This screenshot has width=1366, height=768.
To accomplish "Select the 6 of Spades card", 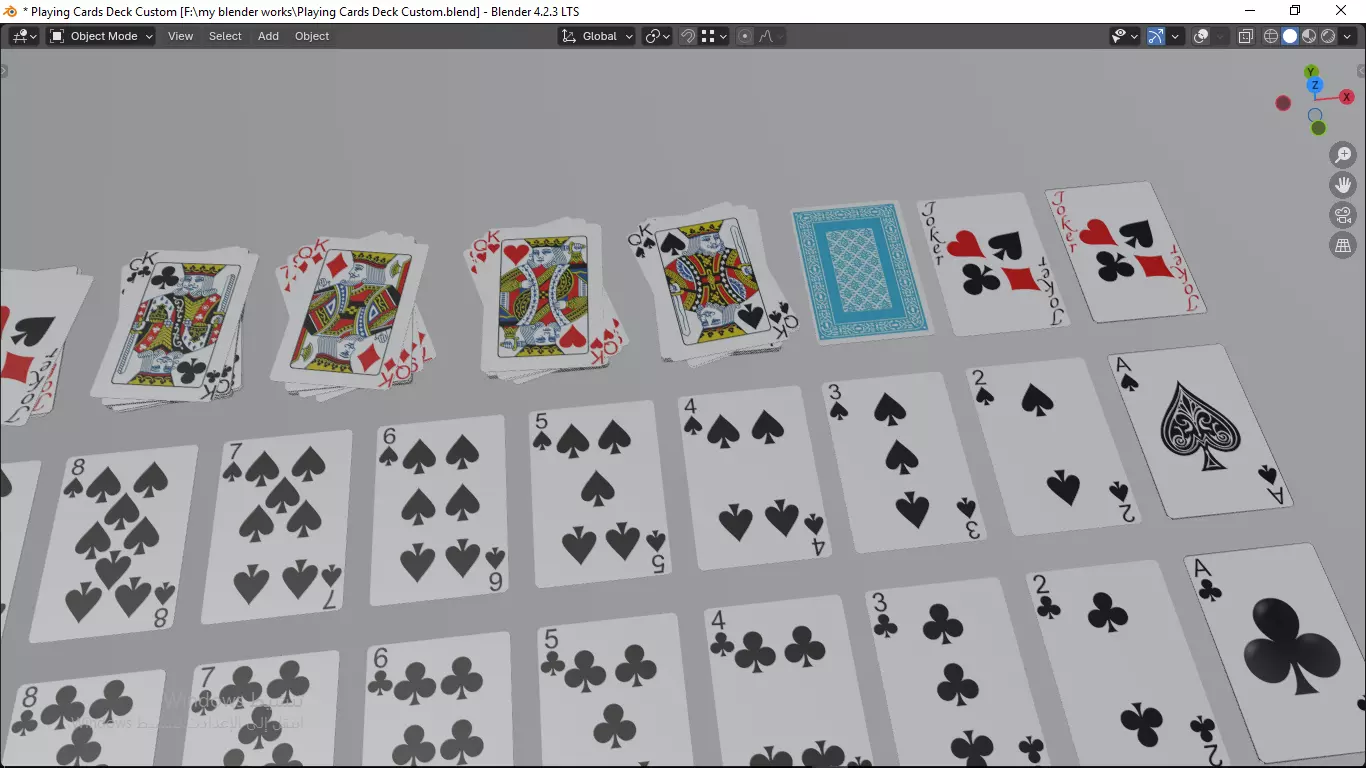I will [x=440, y=510].
